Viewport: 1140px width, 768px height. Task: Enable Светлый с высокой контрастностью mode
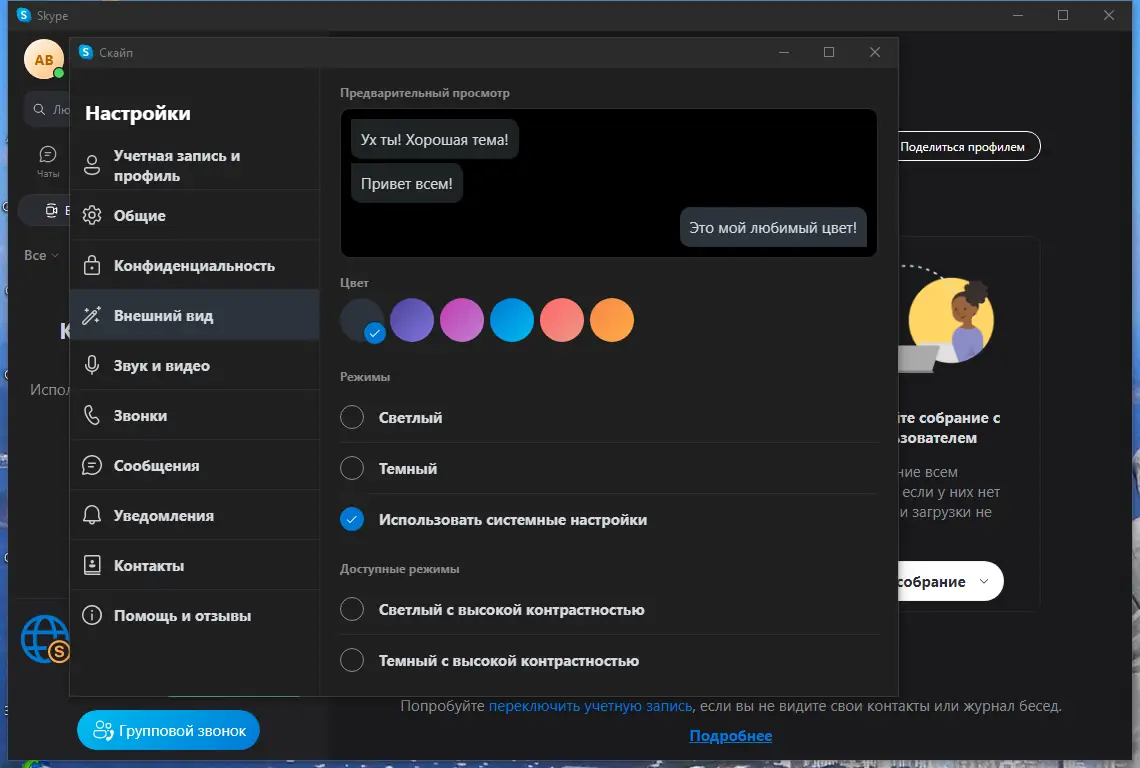[352, 609]
